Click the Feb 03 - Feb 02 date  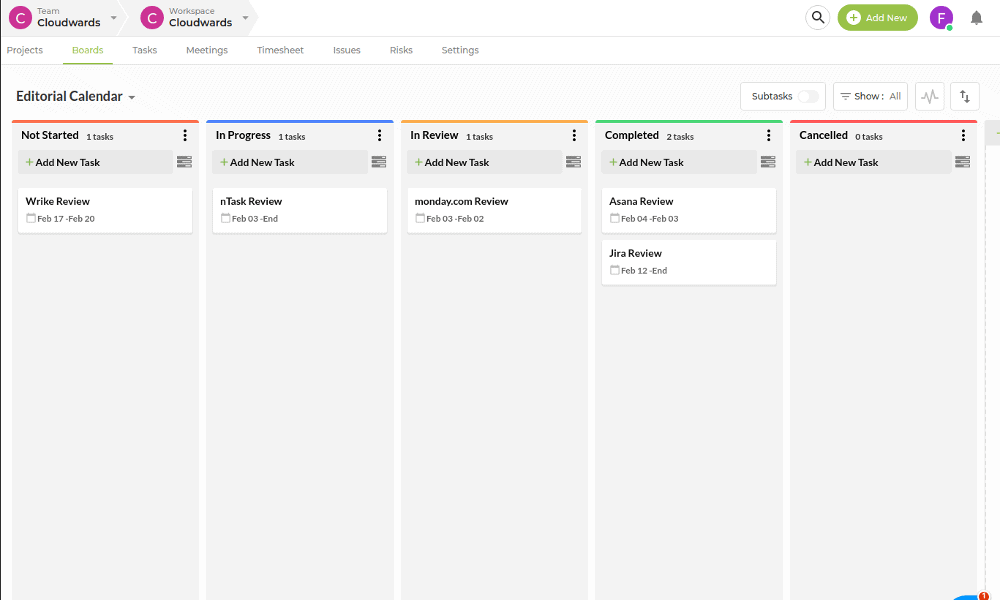coord(455,219)
